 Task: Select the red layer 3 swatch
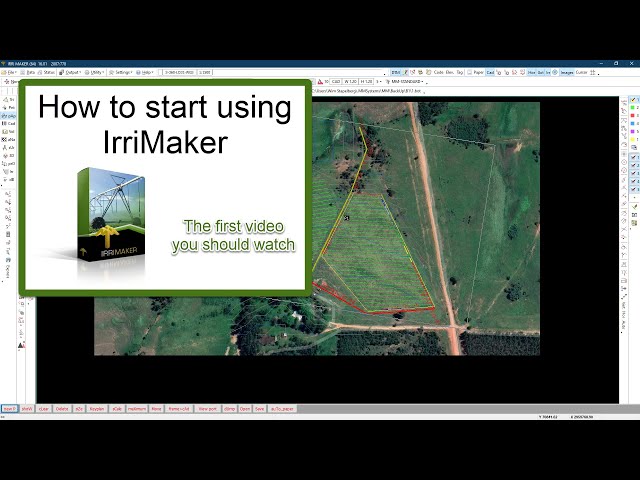(x=634, y=116)
